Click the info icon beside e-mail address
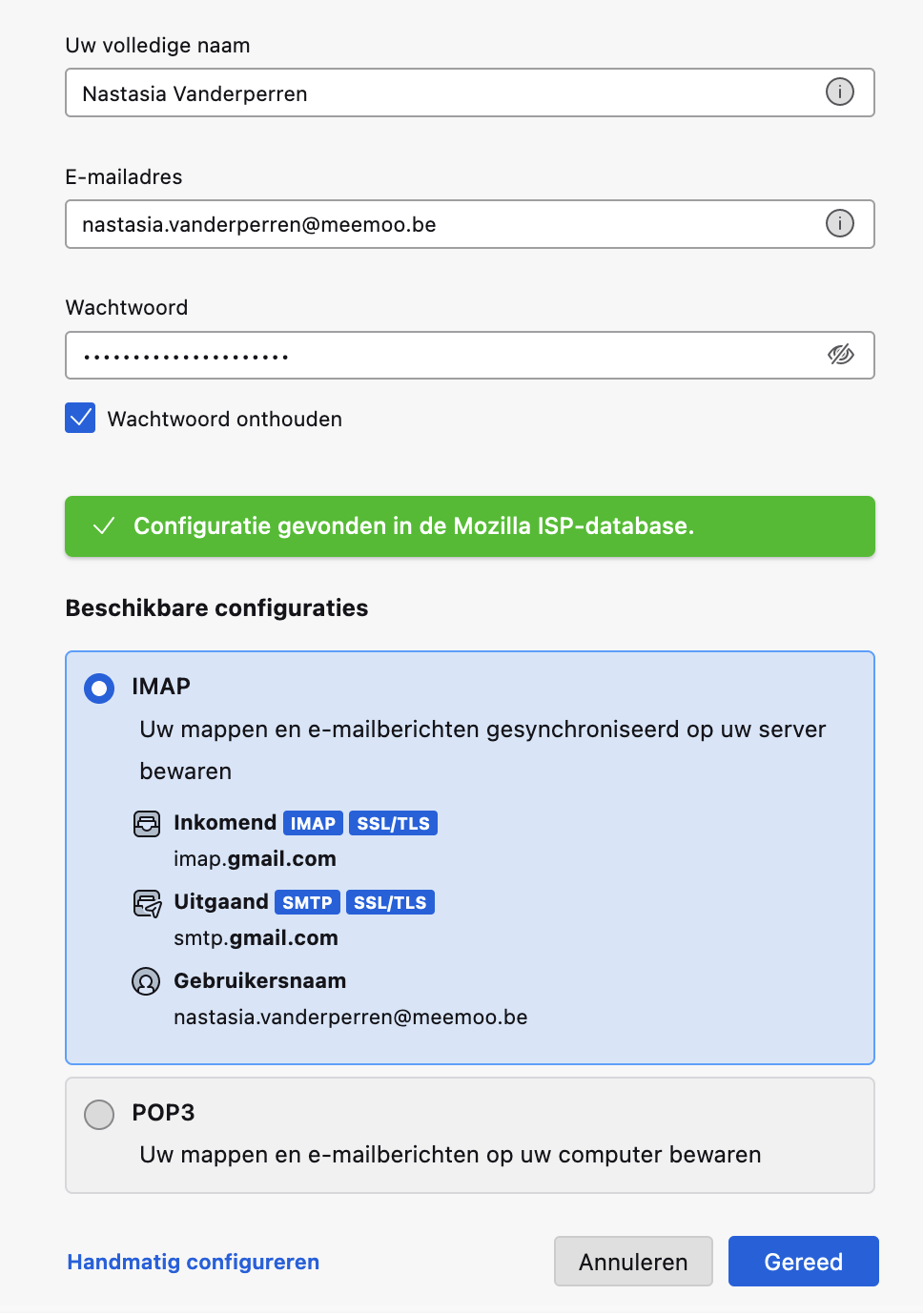 tap(839, 224)
